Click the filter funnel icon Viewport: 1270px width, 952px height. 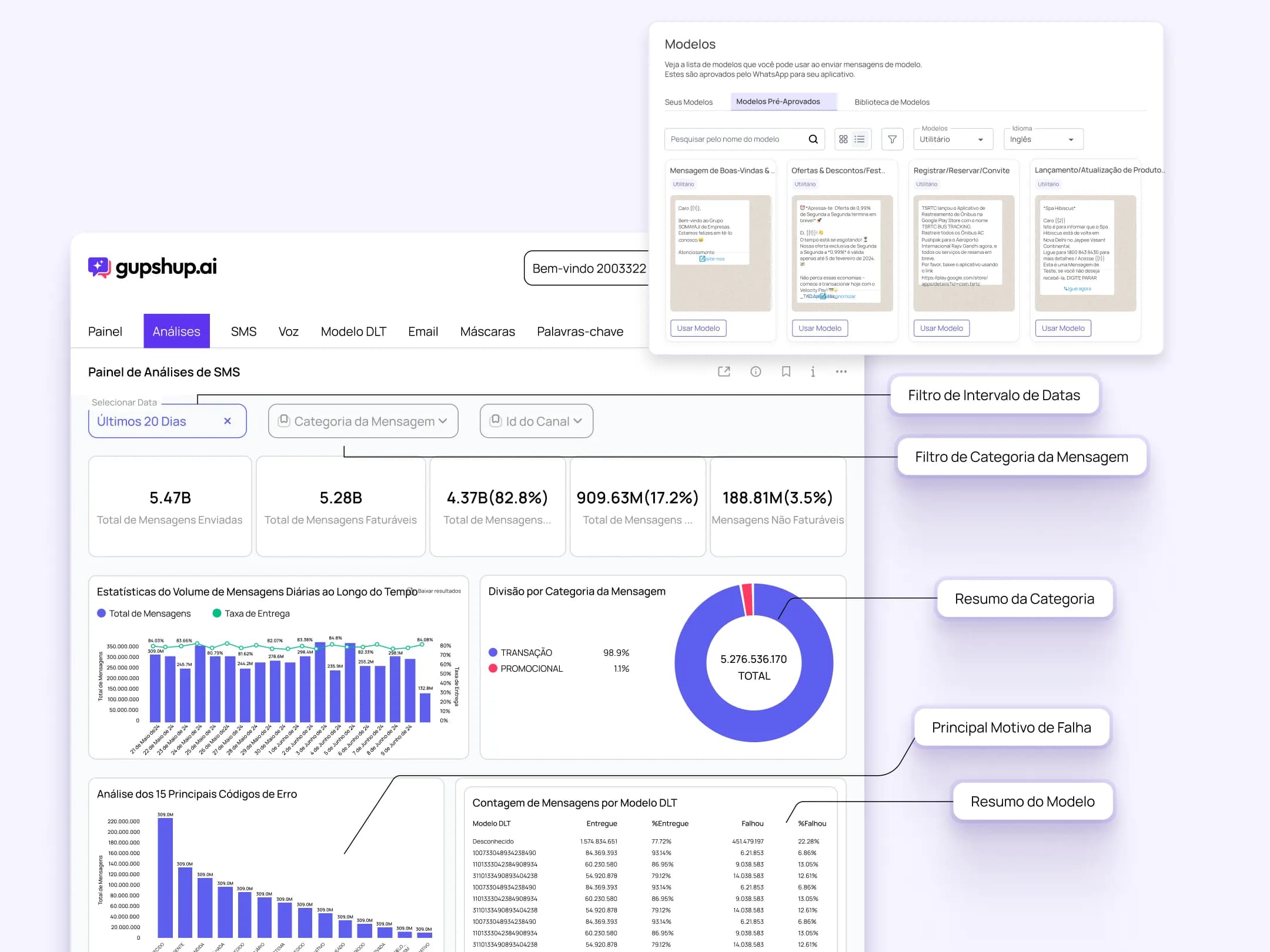[x=892, y=139]
